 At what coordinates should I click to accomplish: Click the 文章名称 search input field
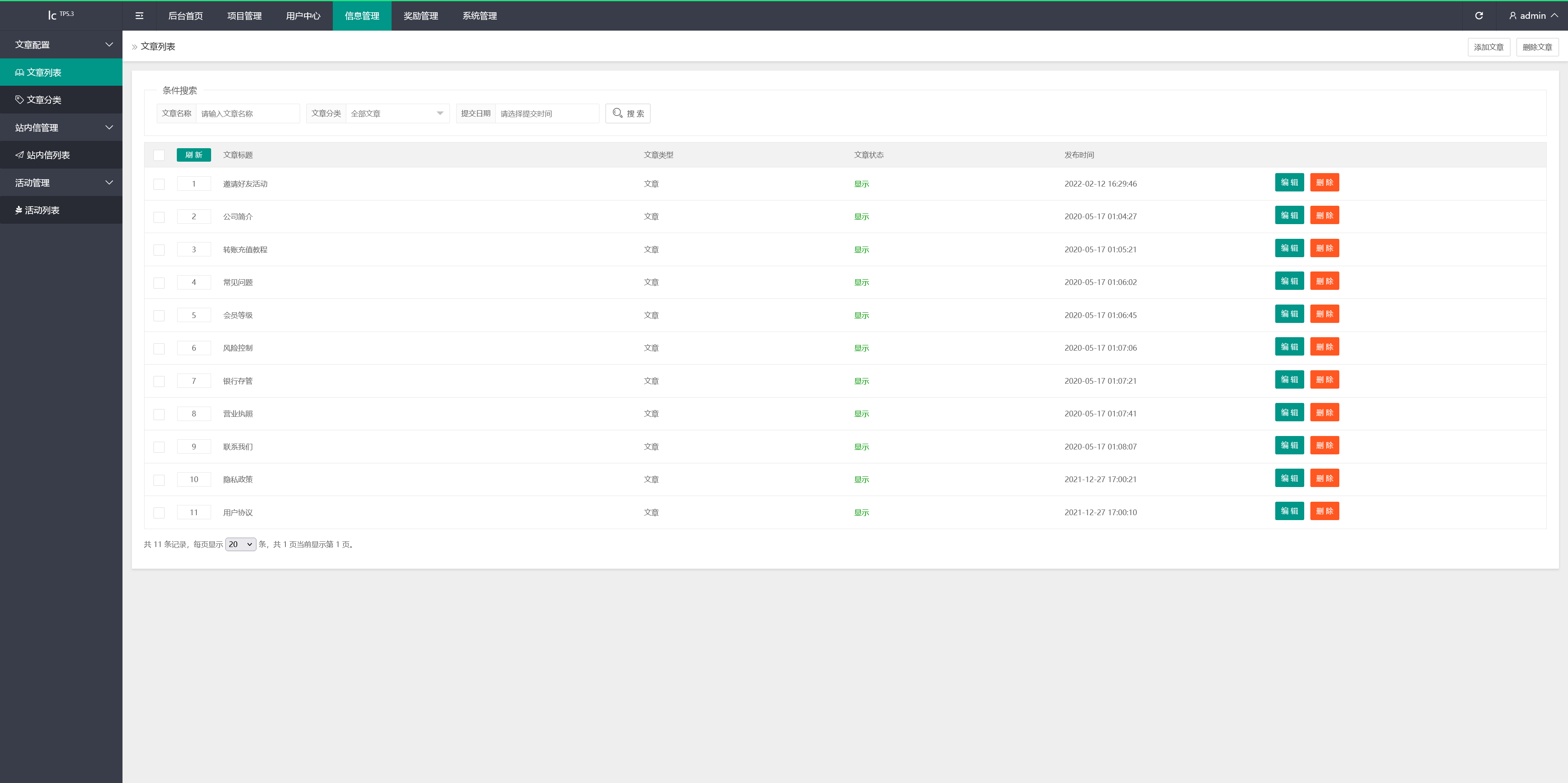click(x=247, y=114)
